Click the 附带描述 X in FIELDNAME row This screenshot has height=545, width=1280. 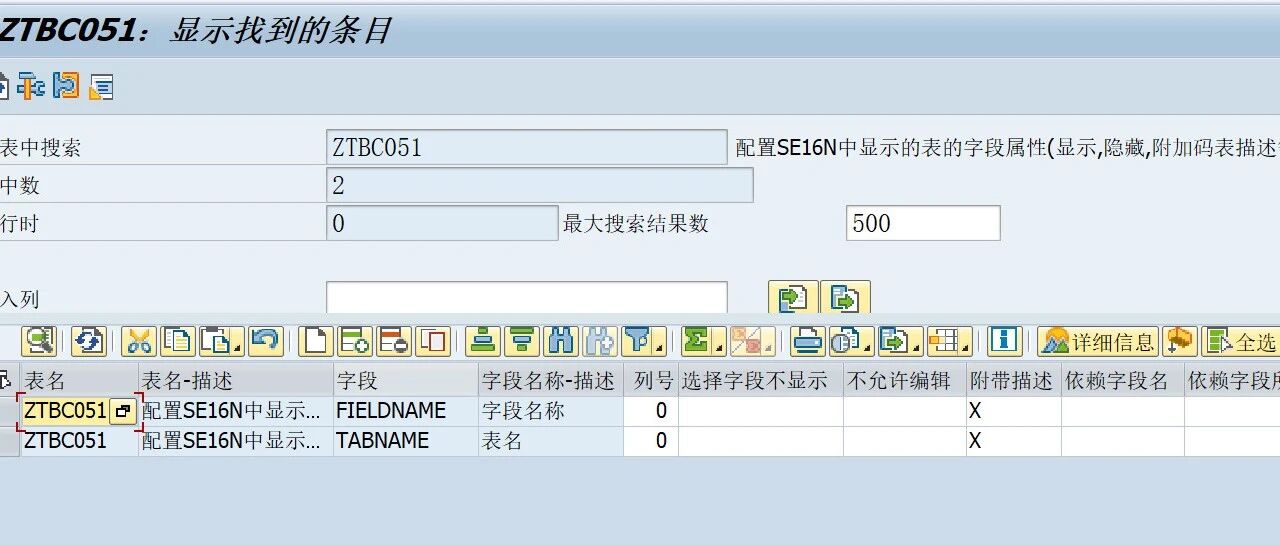[1014, 411]
